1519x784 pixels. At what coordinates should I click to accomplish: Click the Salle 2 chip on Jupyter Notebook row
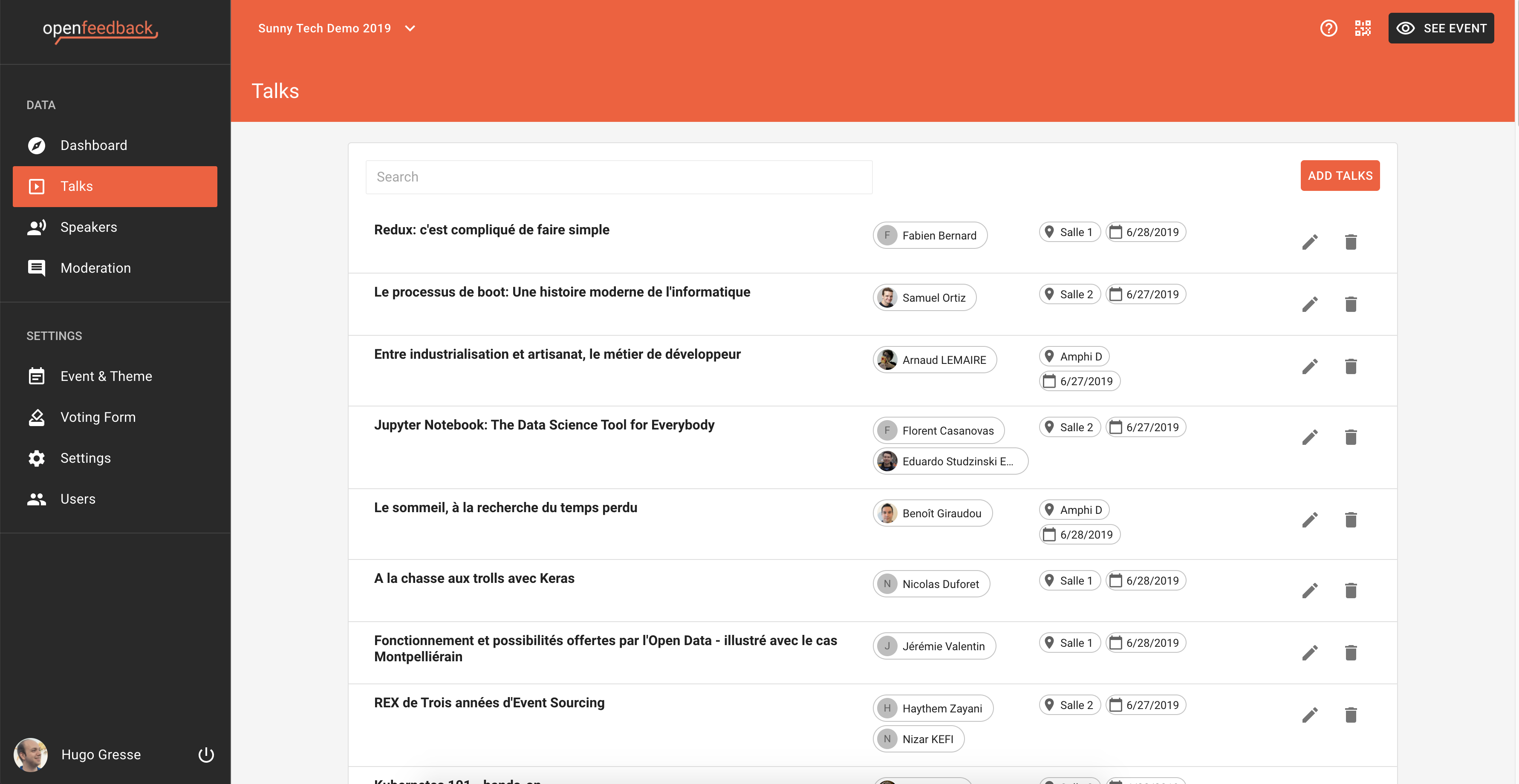pyautogui.click(x=1070, y=427)
